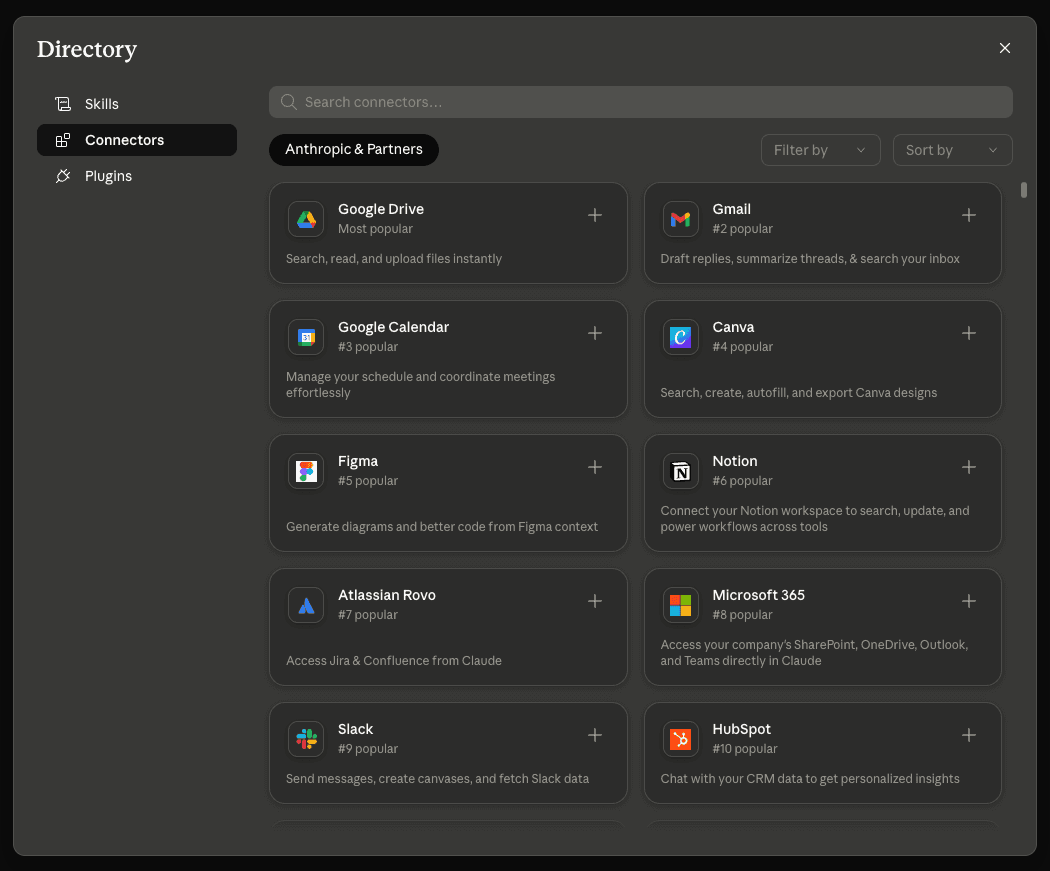The width and height of the screenshot is (1050, 871).
Task: Go to the Plugins section
Action: [x=137, y=176]
